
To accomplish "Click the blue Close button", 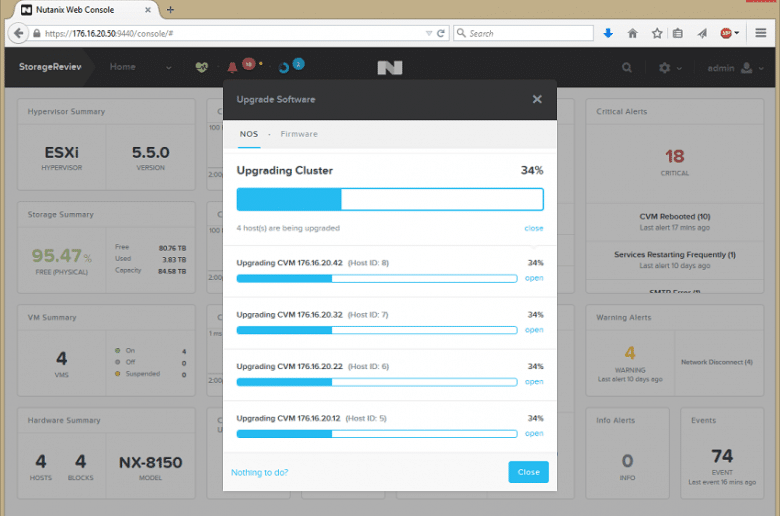I will click(x=528, y=472).
